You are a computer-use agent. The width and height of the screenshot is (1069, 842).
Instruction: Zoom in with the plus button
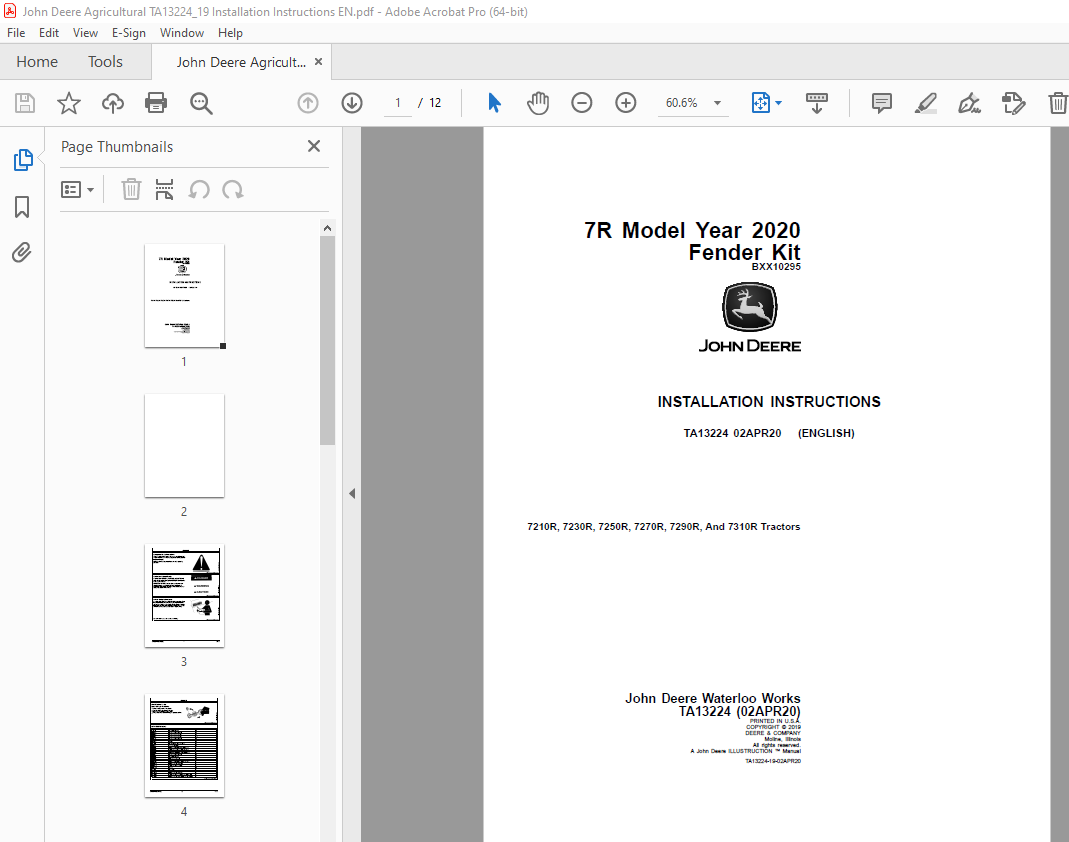click(x=625, y=103)
